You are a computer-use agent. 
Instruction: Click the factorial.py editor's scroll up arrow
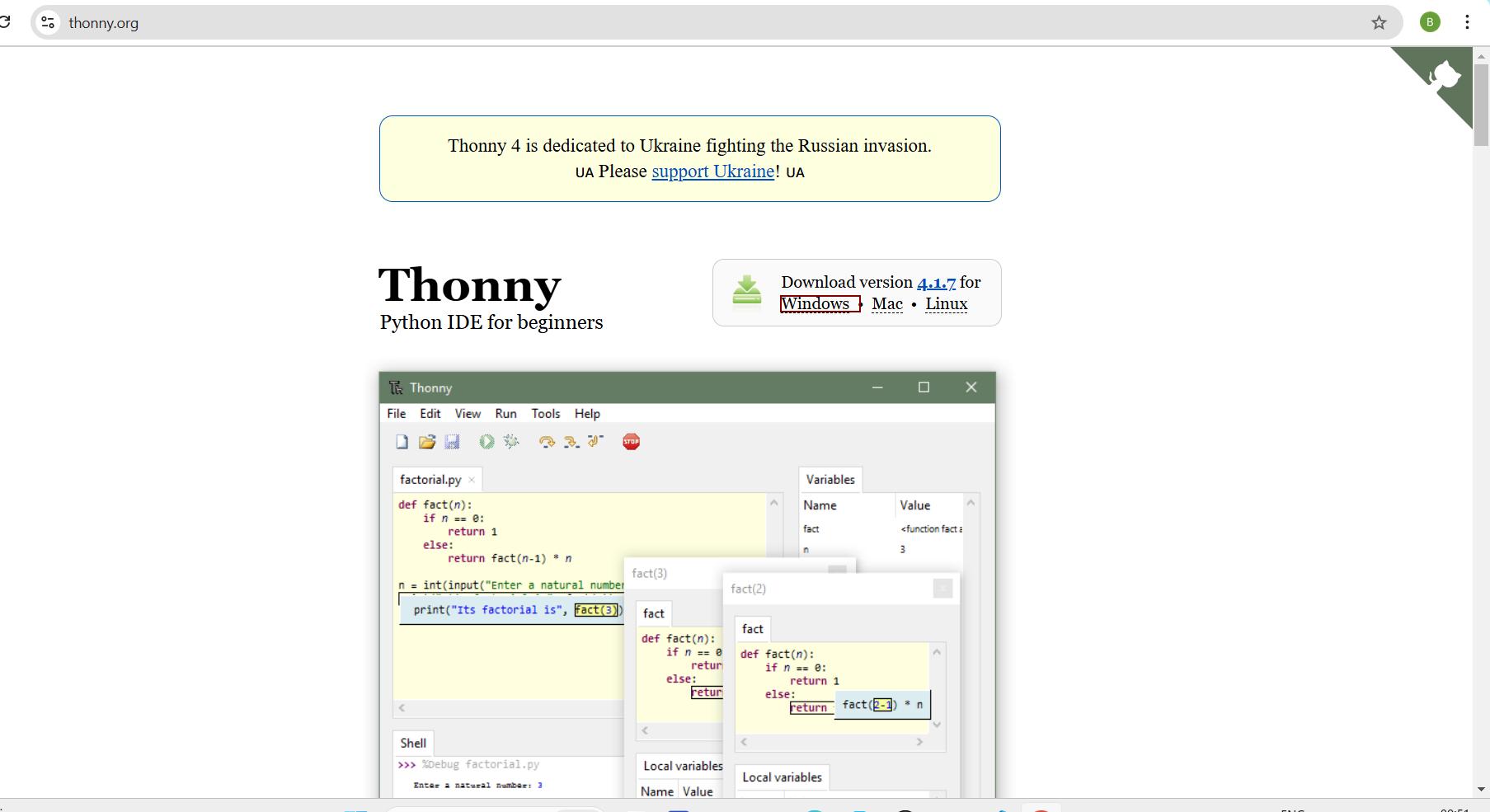[773, 503]
